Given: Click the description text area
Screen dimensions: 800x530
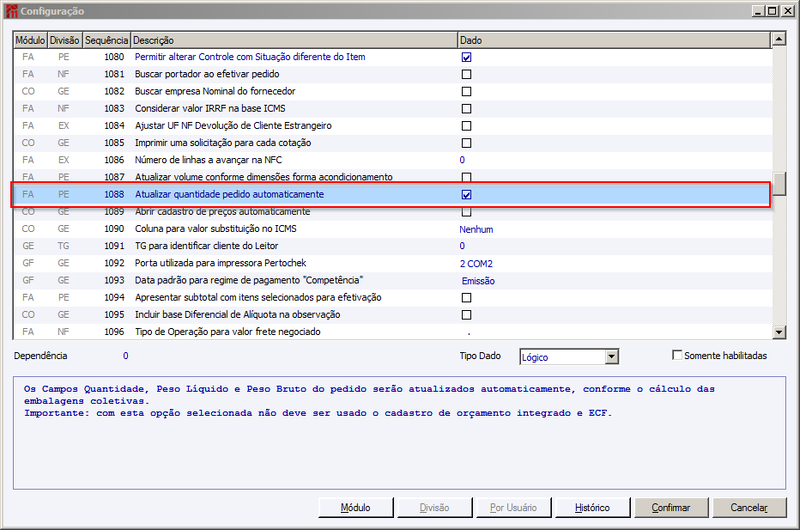Looking at the screenshot, I should point(399,433).
